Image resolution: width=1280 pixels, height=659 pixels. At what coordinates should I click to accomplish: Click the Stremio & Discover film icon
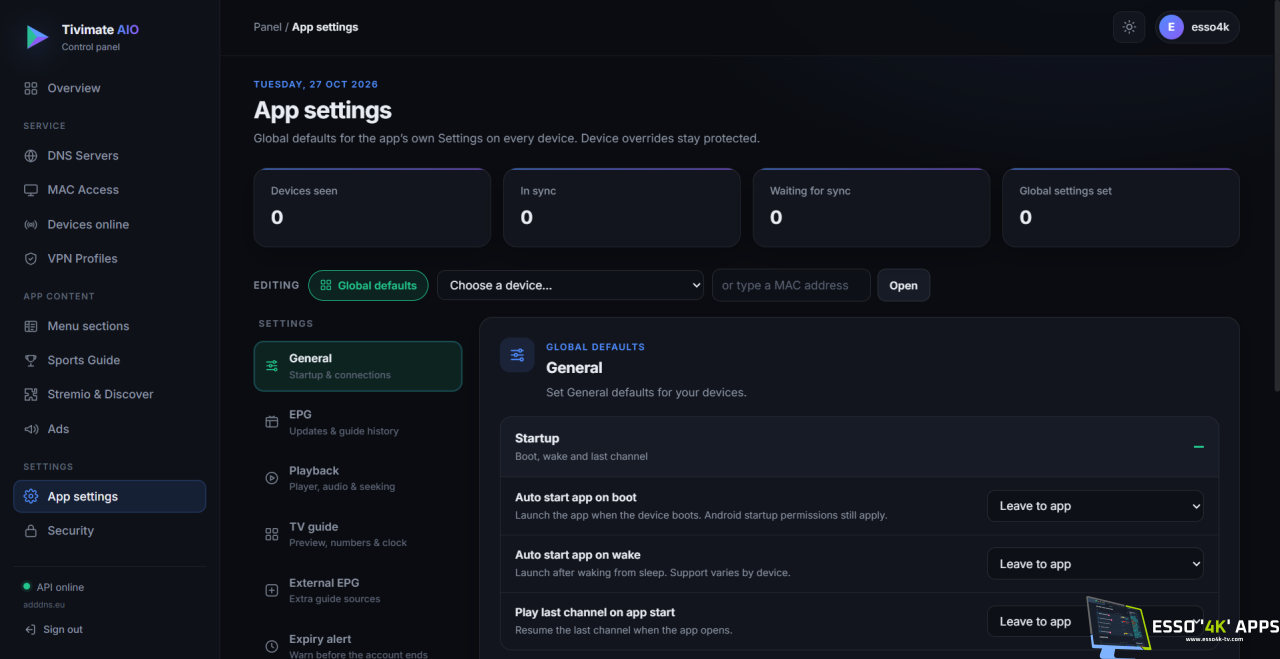(31, 395)
